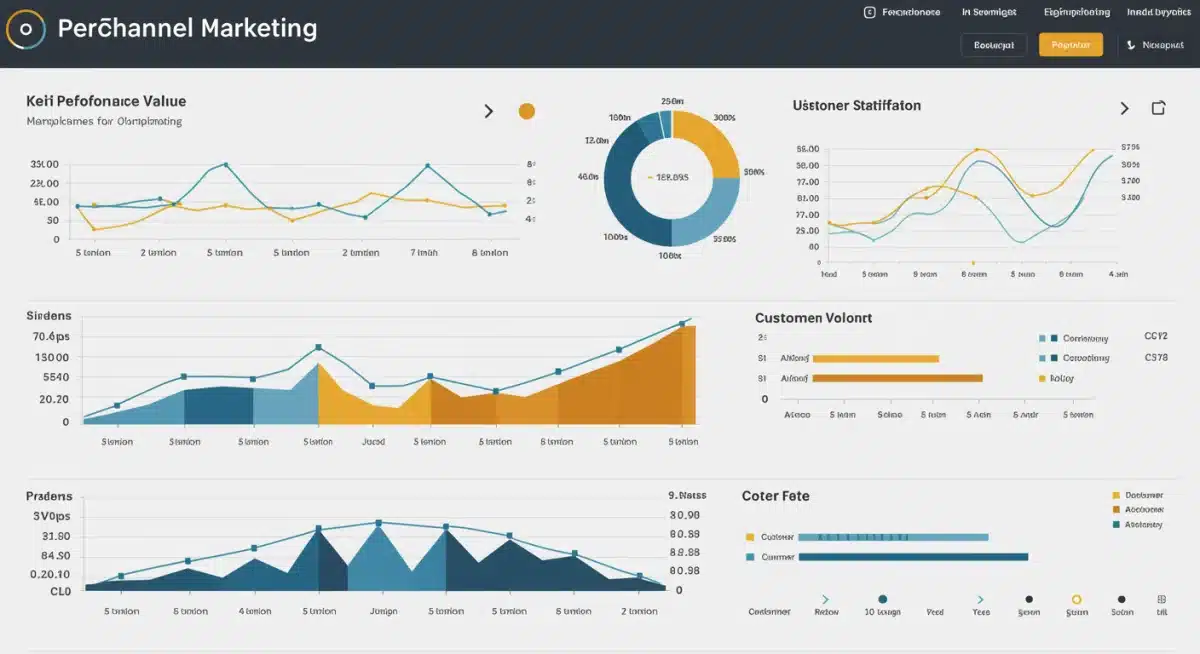Viewport: 1200px width, 654px height.
Task: Click the orange status dot beside Key Performance header
Action: click(x=526, y=111)
